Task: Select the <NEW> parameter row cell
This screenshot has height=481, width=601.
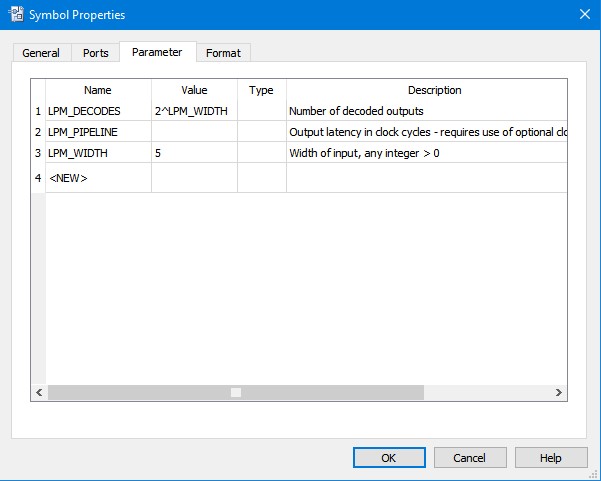Action: [x=98, y=177]
